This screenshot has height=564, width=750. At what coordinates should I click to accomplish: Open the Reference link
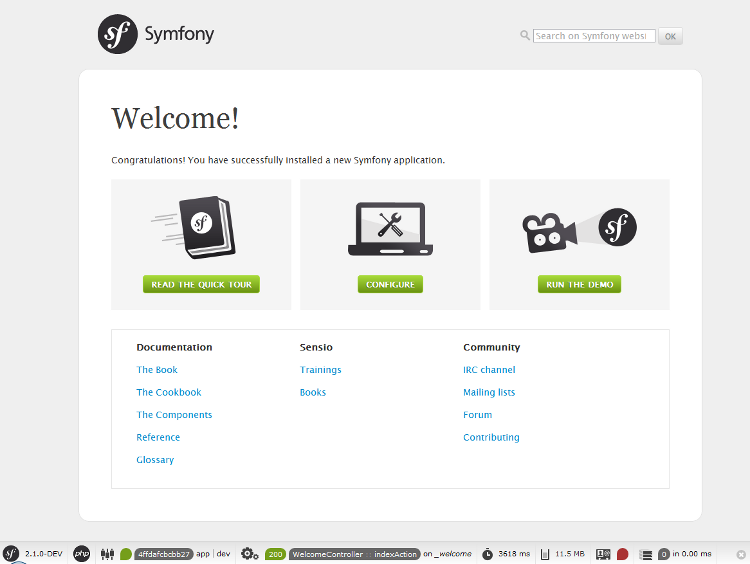(158, 437)
